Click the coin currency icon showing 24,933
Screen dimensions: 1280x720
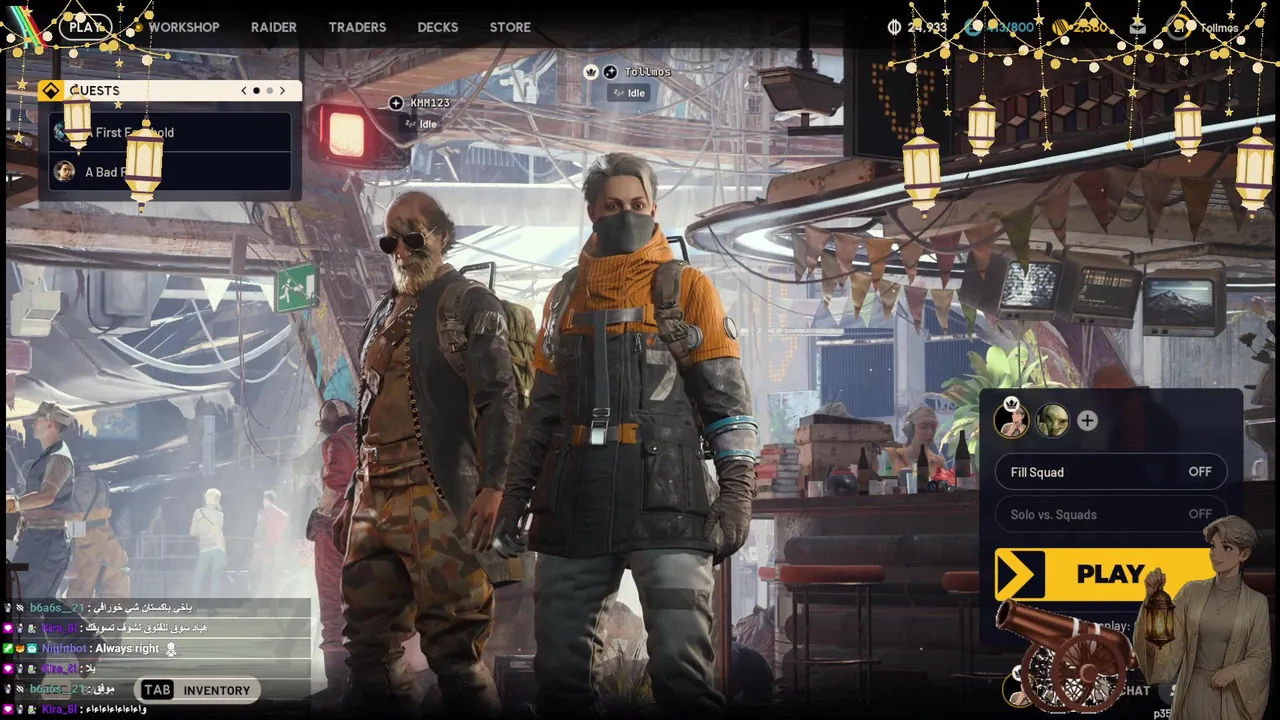click(x=894, y=27)
